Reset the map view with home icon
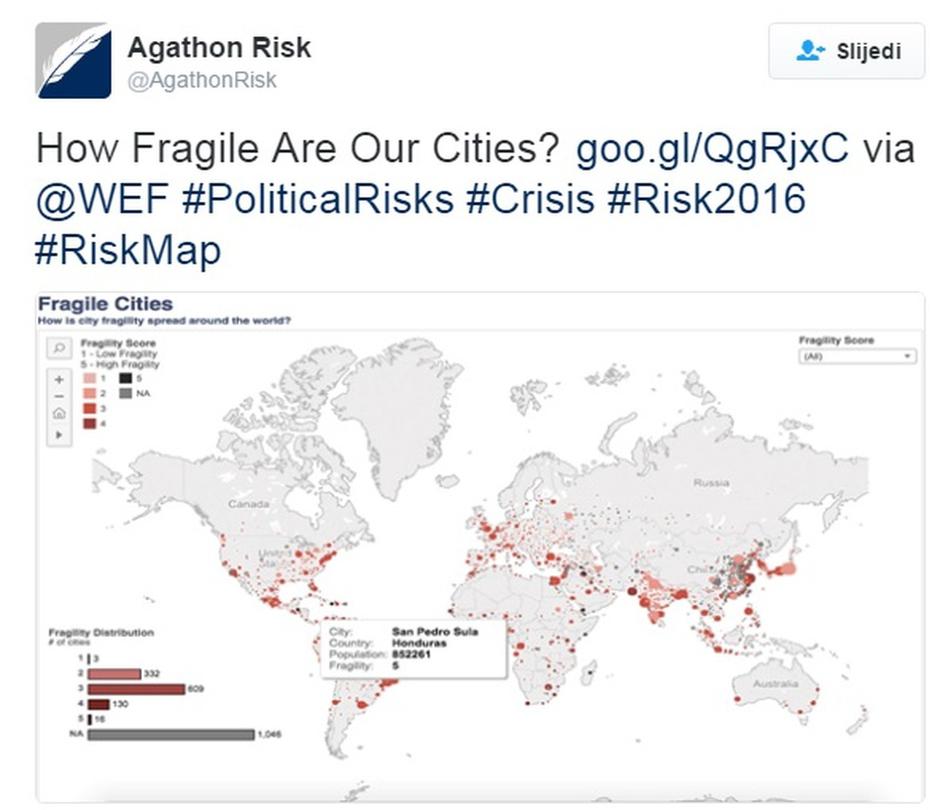This screenshot has width=940, height=810. 59,413
